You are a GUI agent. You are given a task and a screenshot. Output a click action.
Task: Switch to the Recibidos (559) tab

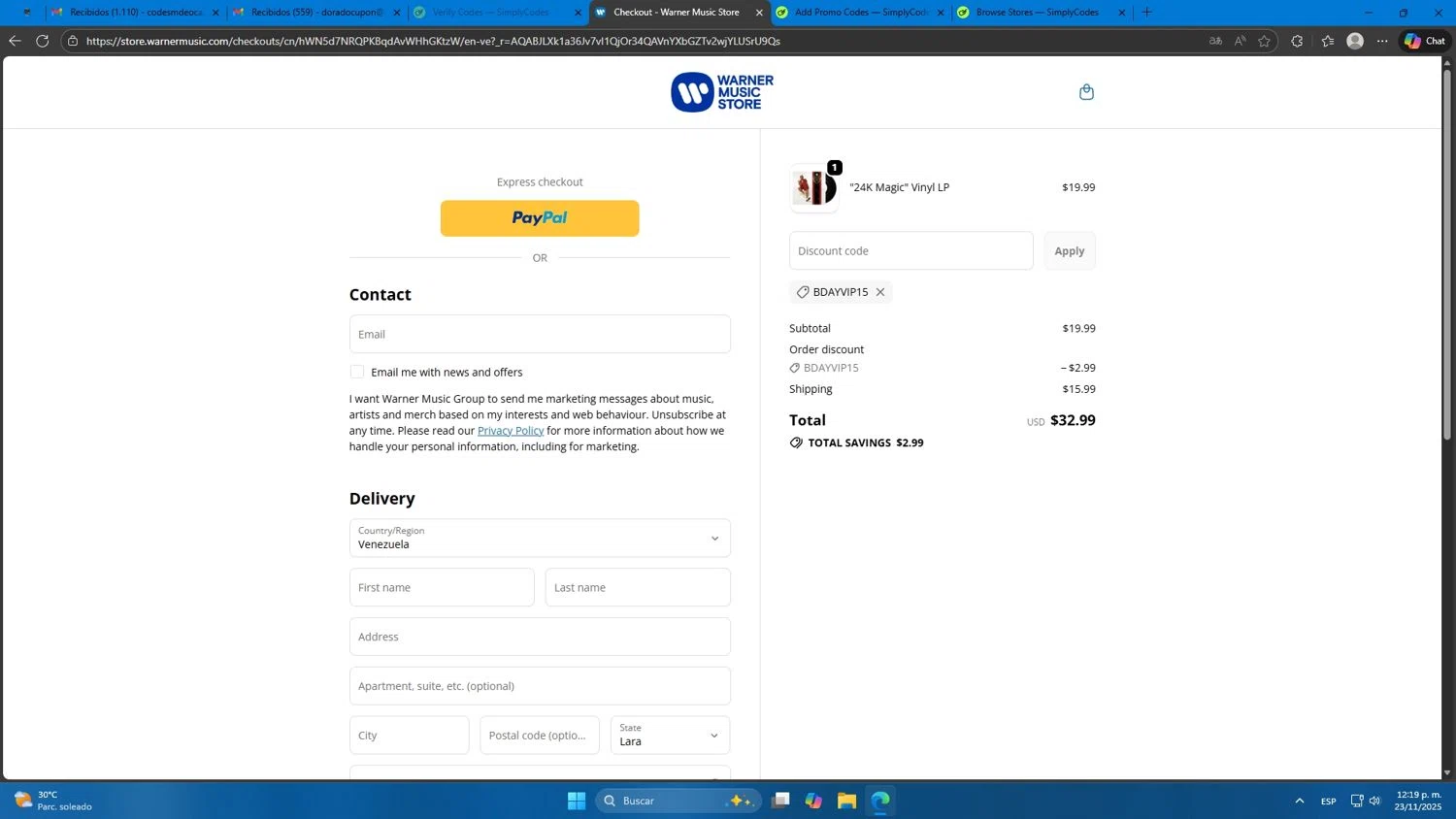click(x=316, y=13)
